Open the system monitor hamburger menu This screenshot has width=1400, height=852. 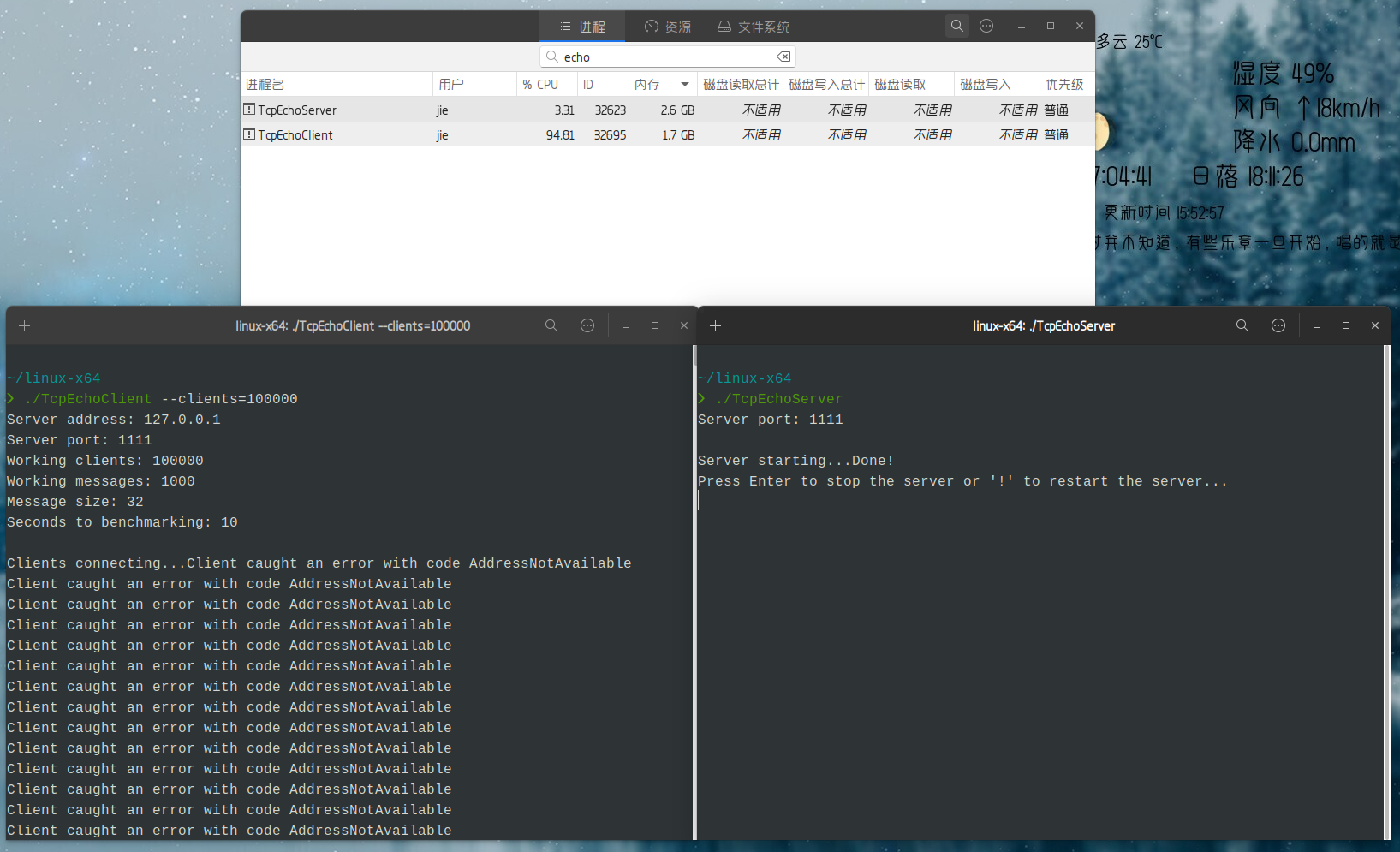tap(986, 26)
